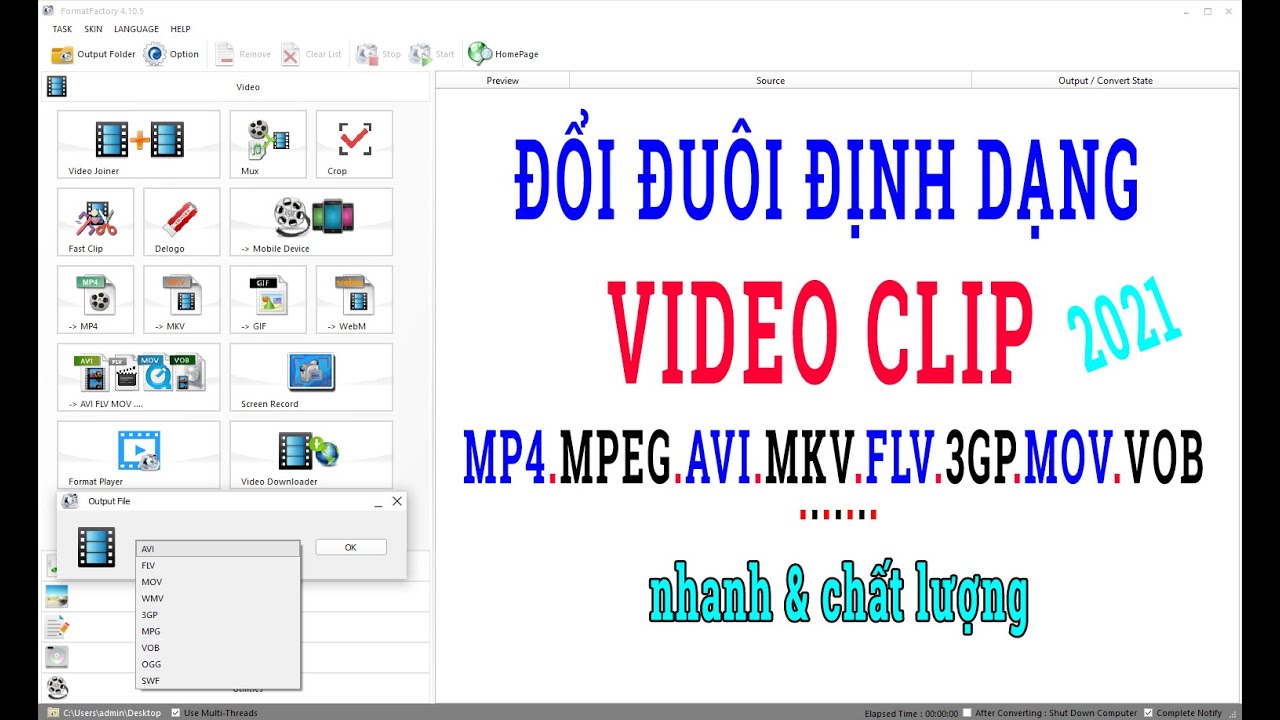Select convert to MP4
This screenshot has width=1280, height=720.
coord(96,299)
